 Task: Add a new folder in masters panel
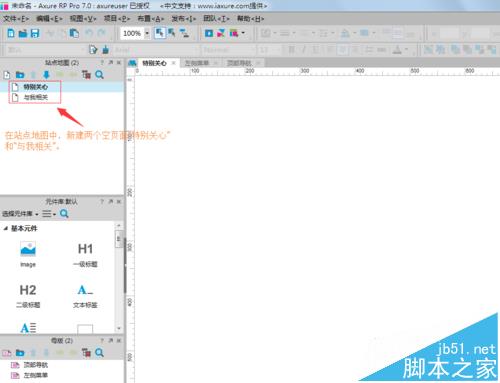pyautogui.click(x=20, y=353)
